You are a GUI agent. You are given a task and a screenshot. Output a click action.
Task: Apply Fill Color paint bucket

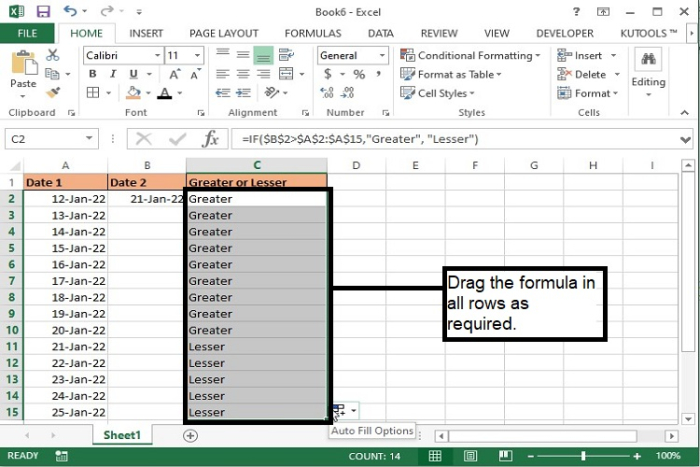(x=133, y=92)
